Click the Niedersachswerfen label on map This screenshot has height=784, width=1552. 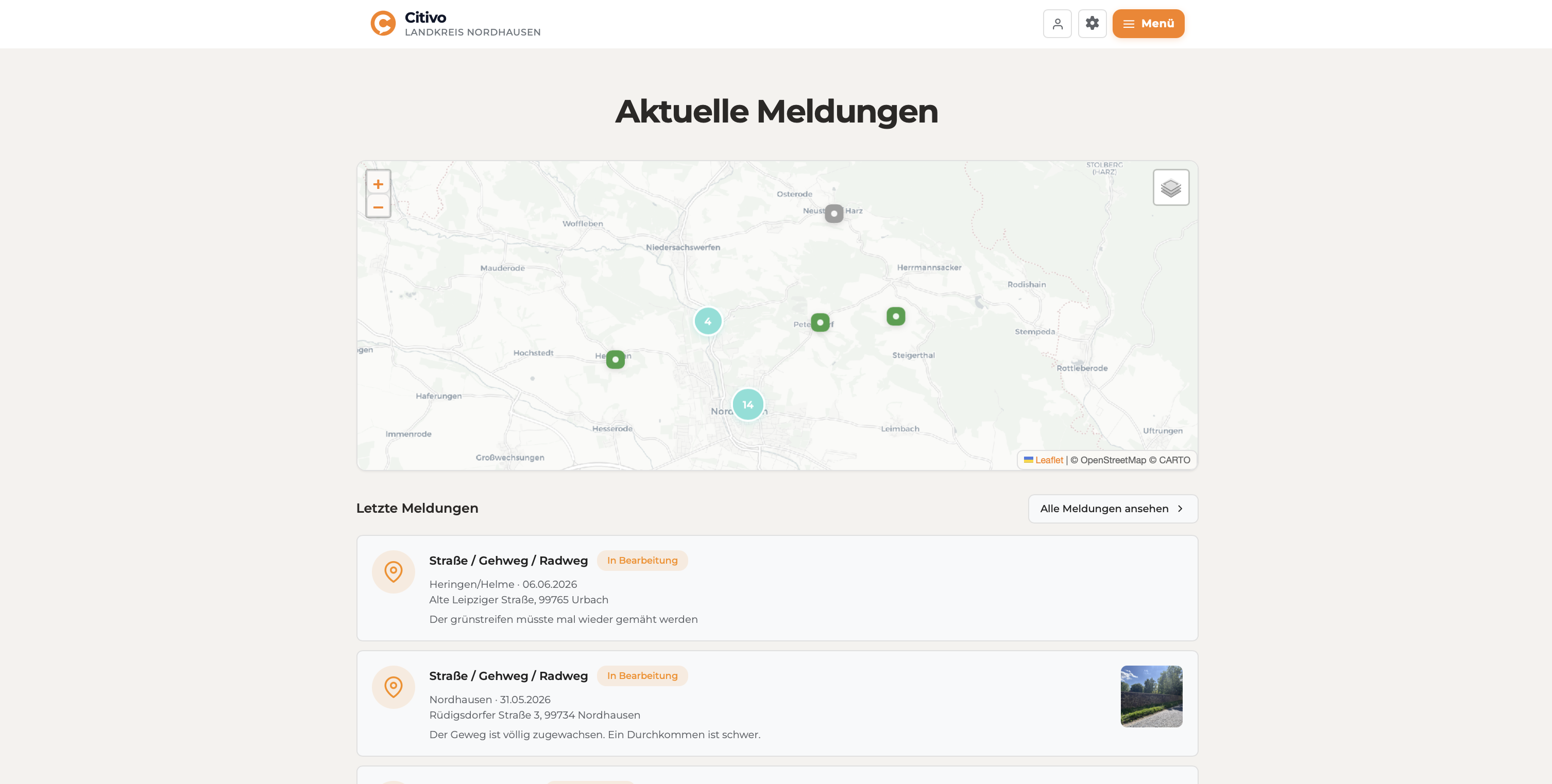pyautogui.click(x=683, y=248)
